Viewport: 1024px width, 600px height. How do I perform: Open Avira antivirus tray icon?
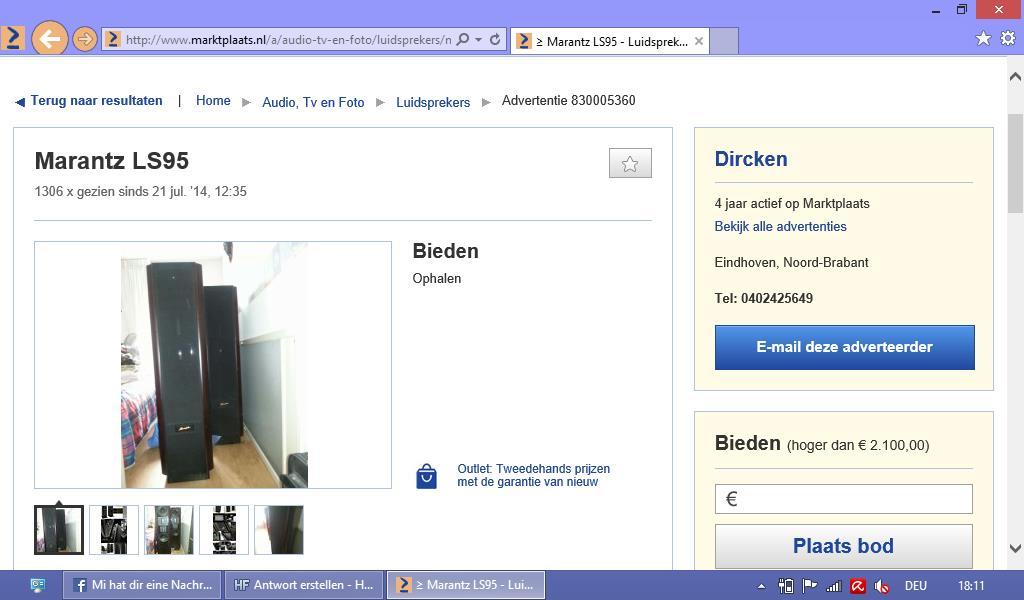point(857,586)
